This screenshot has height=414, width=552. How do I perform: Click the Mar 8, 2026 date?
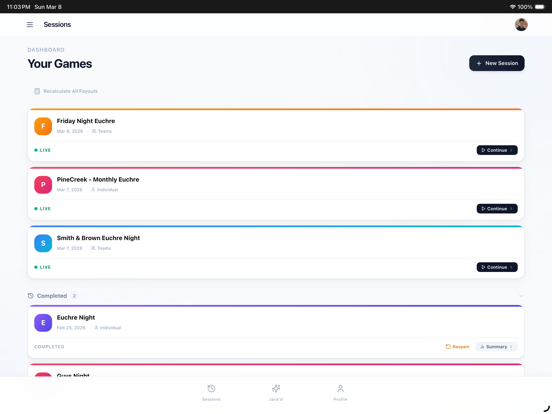coord(70,131)
